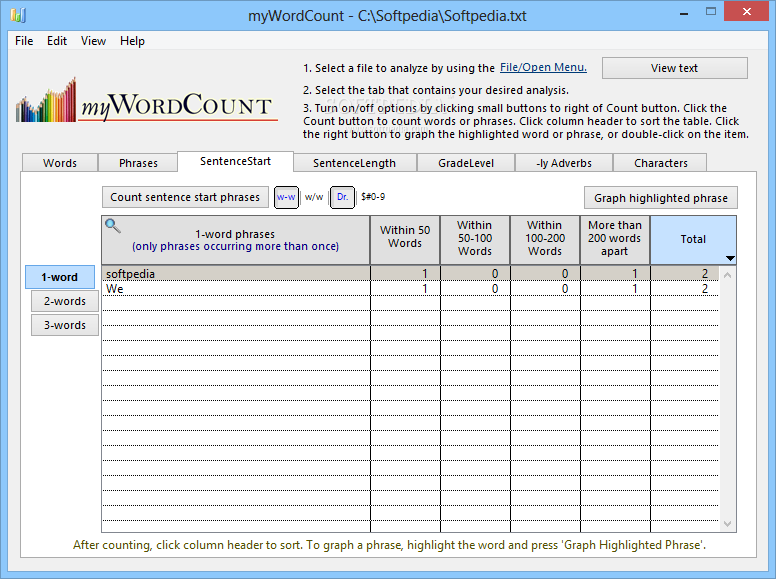Select the 2-words phrase length button
Image resolution: width=776 pixels, height=579 pixels.
coord(65,301)
